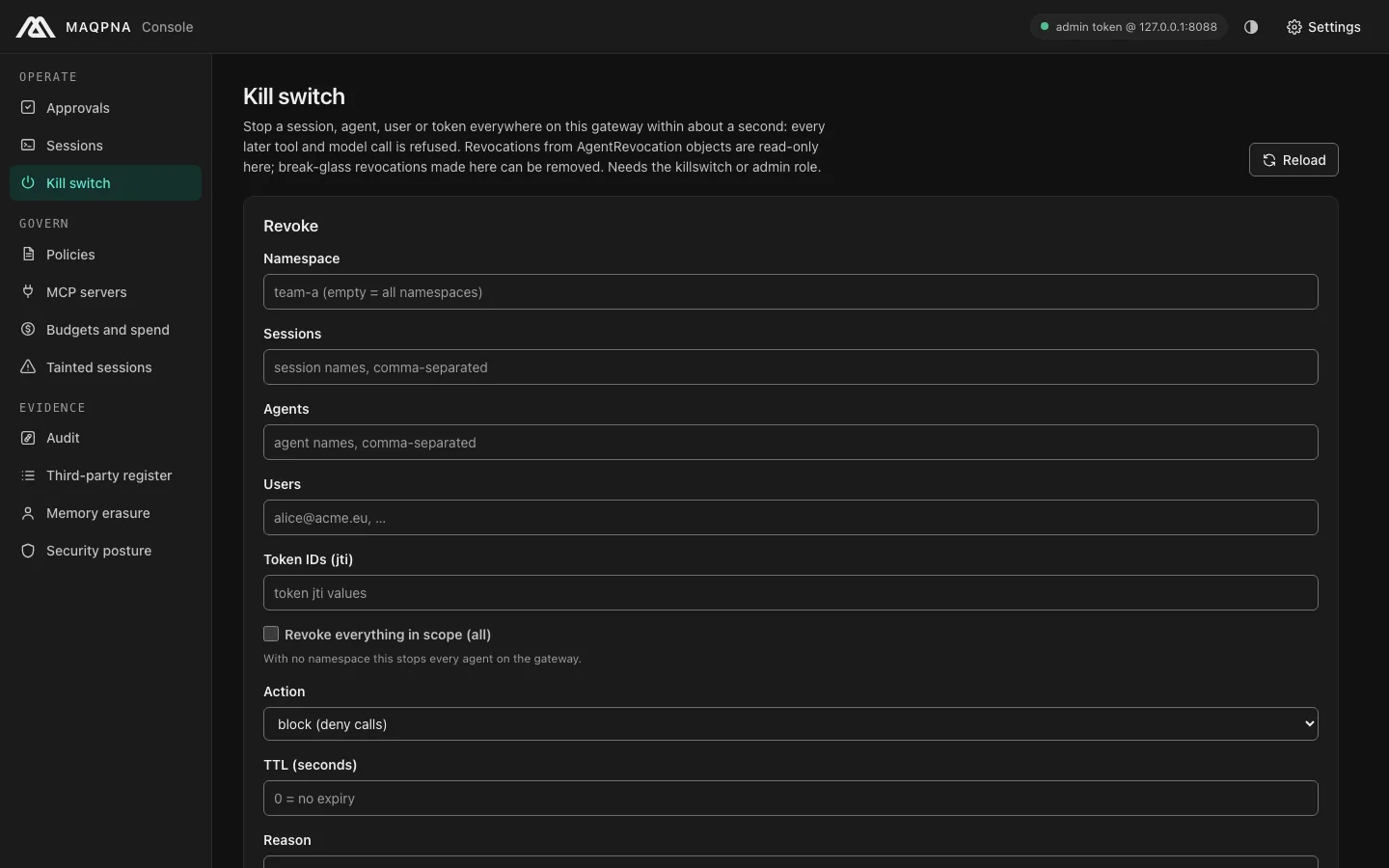Go to the Audit page
The height and width of the screenshot is (868, 1389).
coord(105,437)
